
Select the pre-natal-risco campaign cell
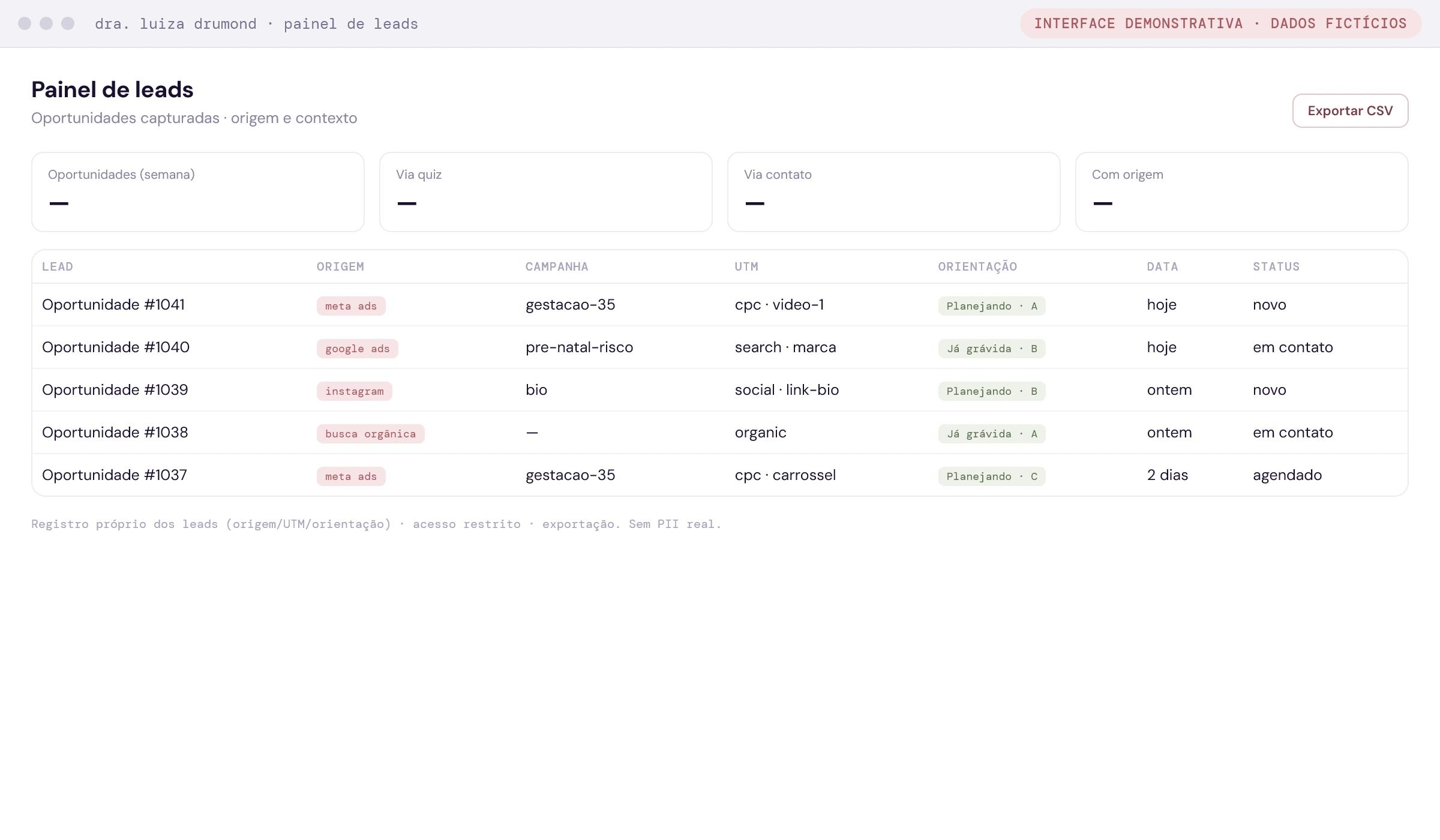[x=580, y=347]
